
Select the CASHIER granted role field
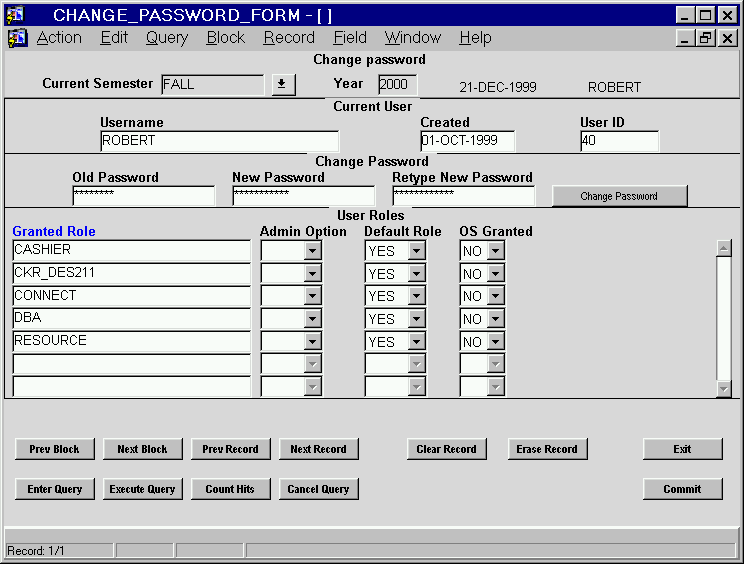[131, 250]
